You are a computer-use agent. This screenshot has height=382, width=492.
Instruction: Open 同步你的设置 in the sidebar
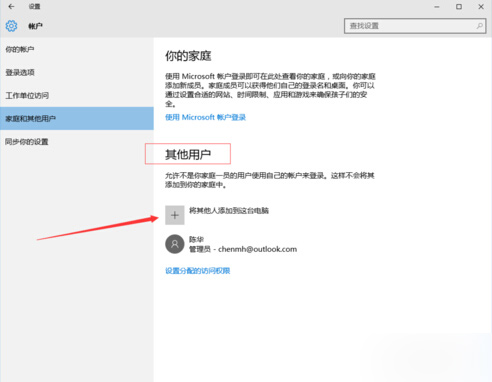[77, 142]
